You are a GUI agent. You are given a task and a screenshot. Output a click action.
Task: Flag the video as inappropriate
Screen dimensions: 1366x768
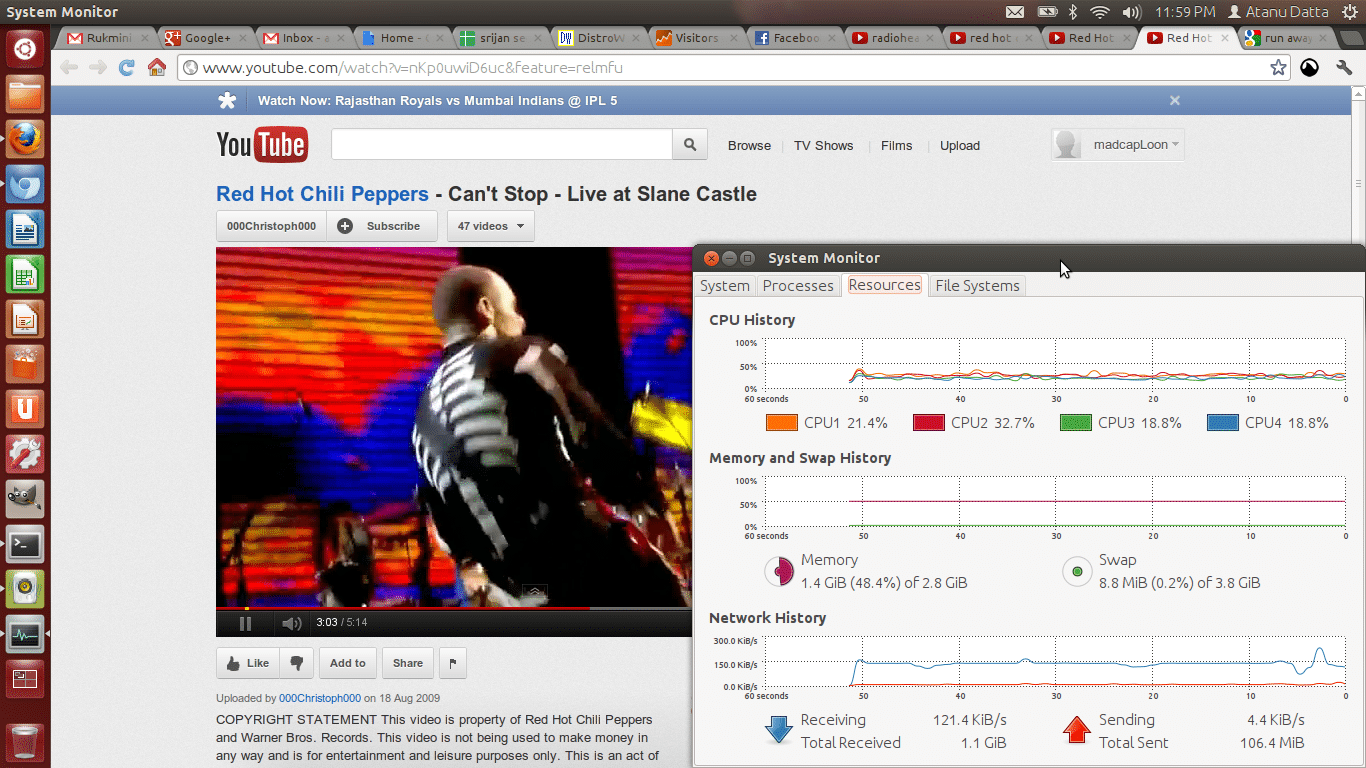(x=452, y=663)
